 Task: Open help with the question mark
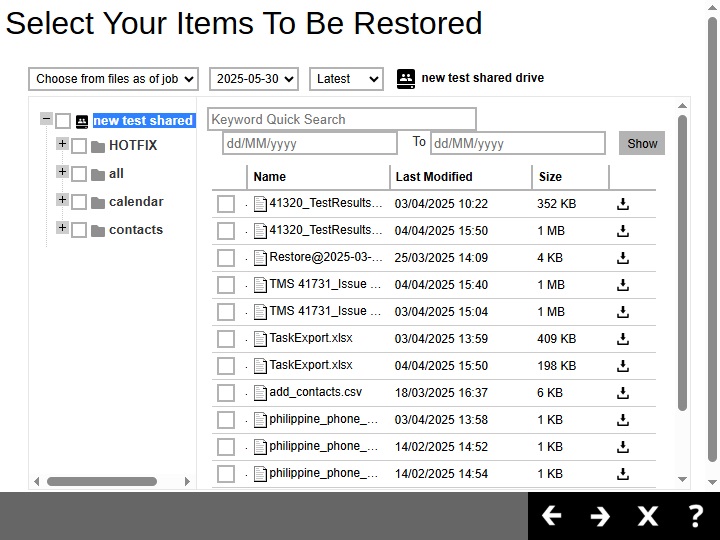click(696, 516)
